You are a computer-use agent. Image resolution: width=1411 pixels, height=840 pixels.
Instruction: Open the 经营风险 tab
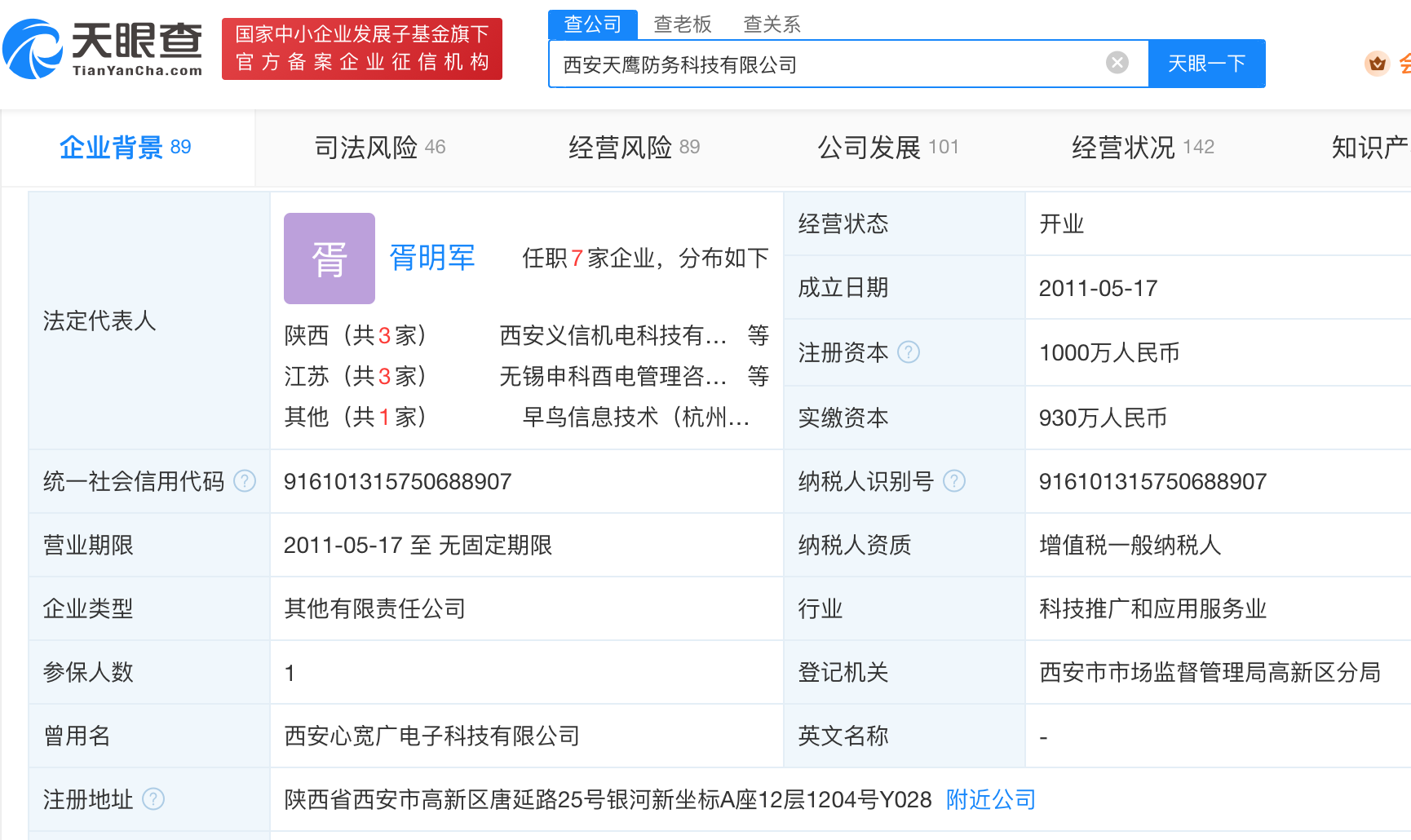tap(635, 148)
